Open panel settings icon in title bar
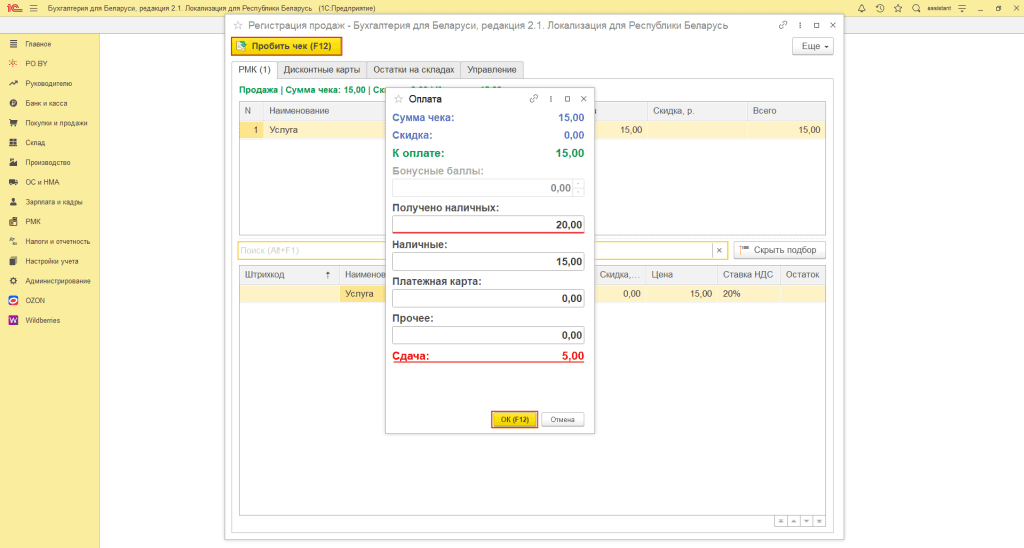The height and width of the screenshot is (548, 1024). pyautogui.click(x=962, y=8)
